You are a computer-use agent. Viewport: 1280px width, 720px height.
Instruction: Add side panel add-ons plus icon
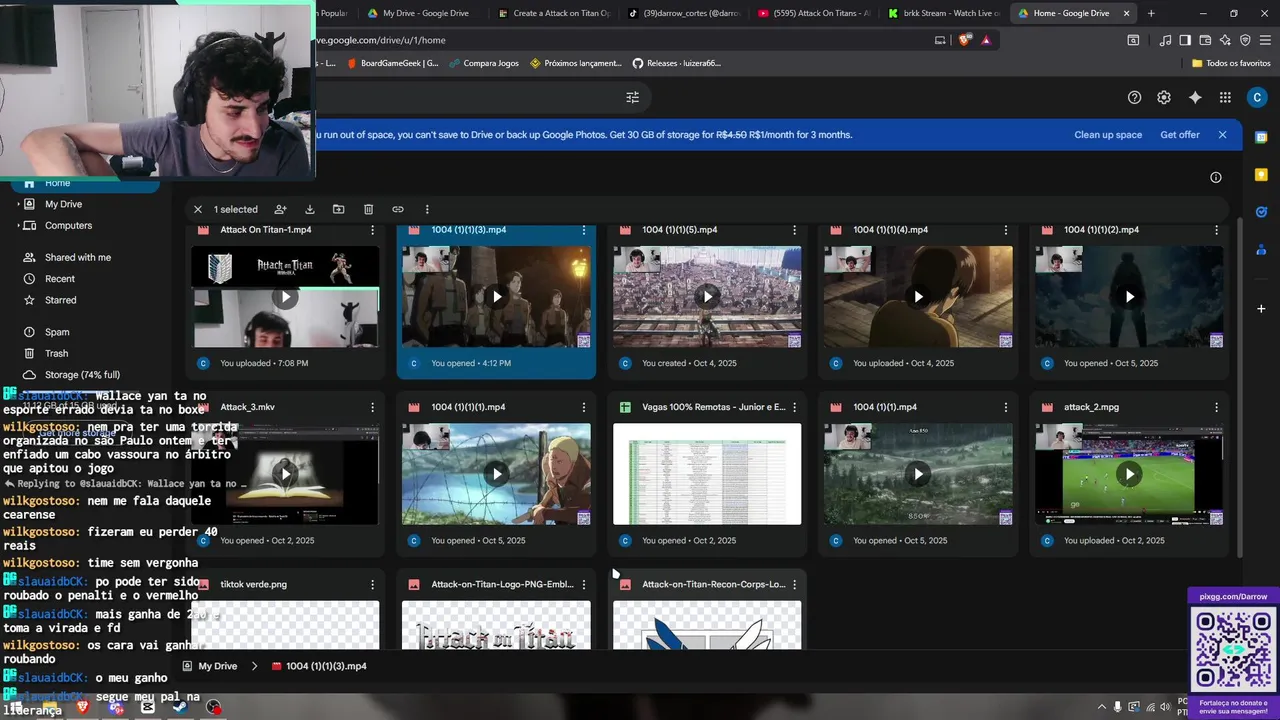1261,309
